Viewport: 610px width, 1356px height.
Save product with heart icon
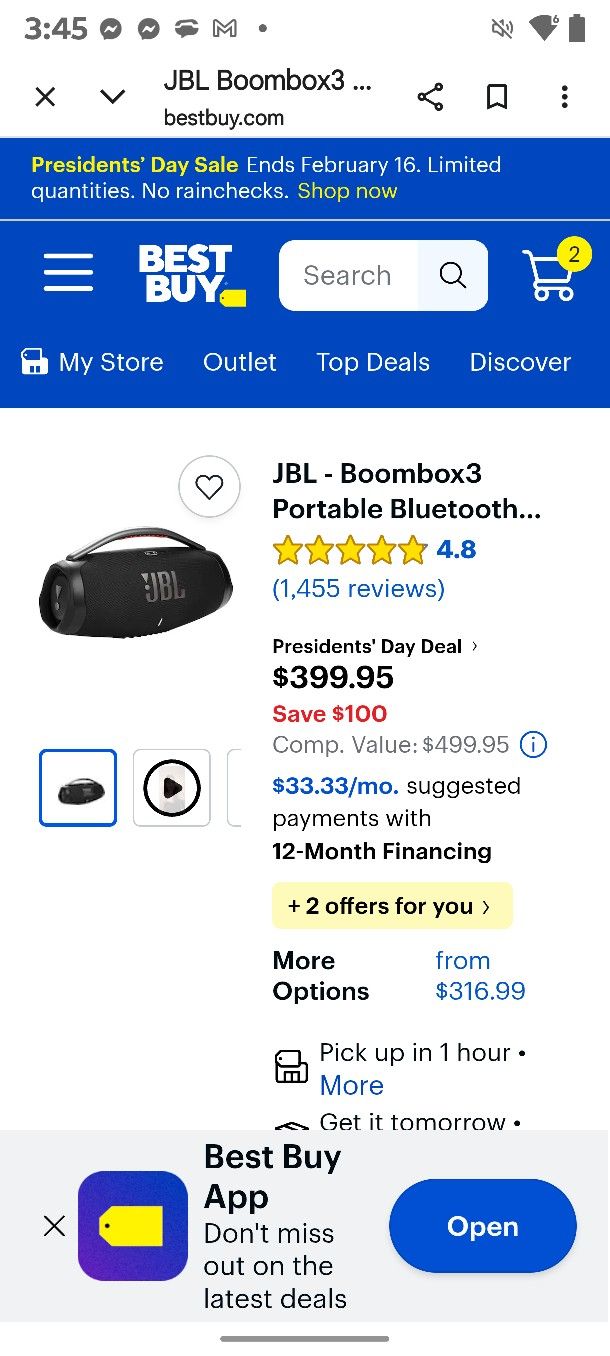209,487
